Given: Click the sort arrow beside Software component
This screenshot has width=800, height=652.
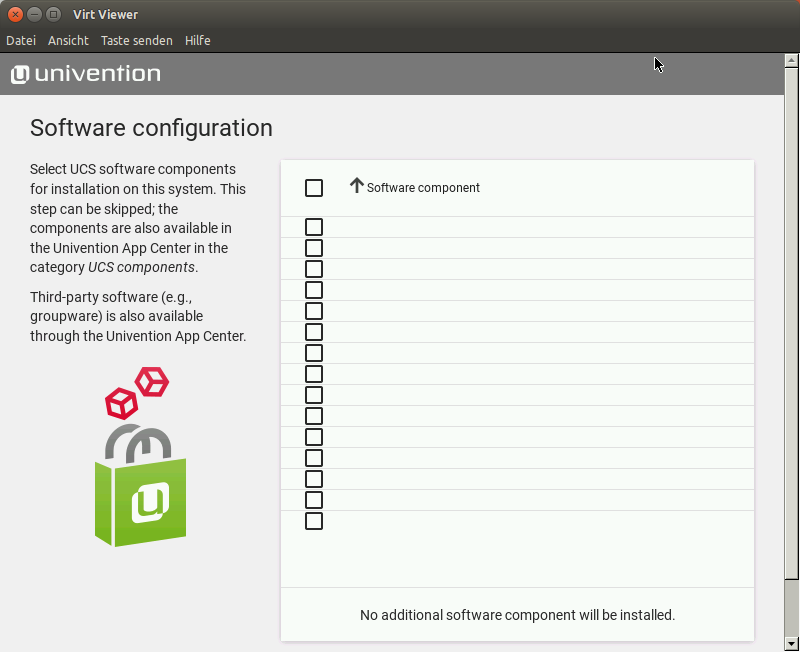Looking at the screenshot, I should click(356, 186).
